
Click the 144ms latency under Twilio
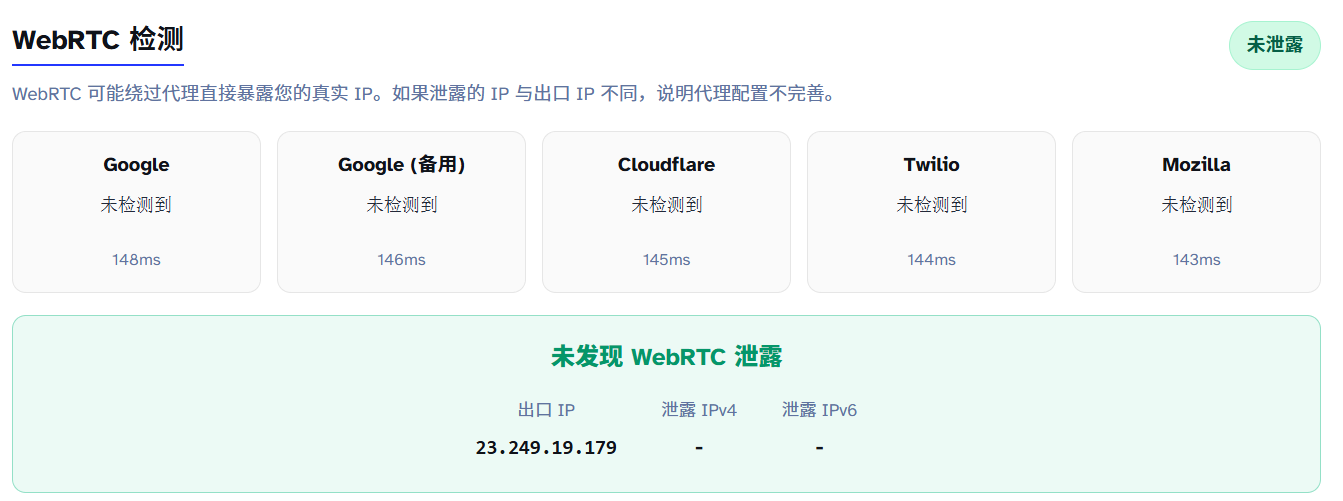click(931, 260)
